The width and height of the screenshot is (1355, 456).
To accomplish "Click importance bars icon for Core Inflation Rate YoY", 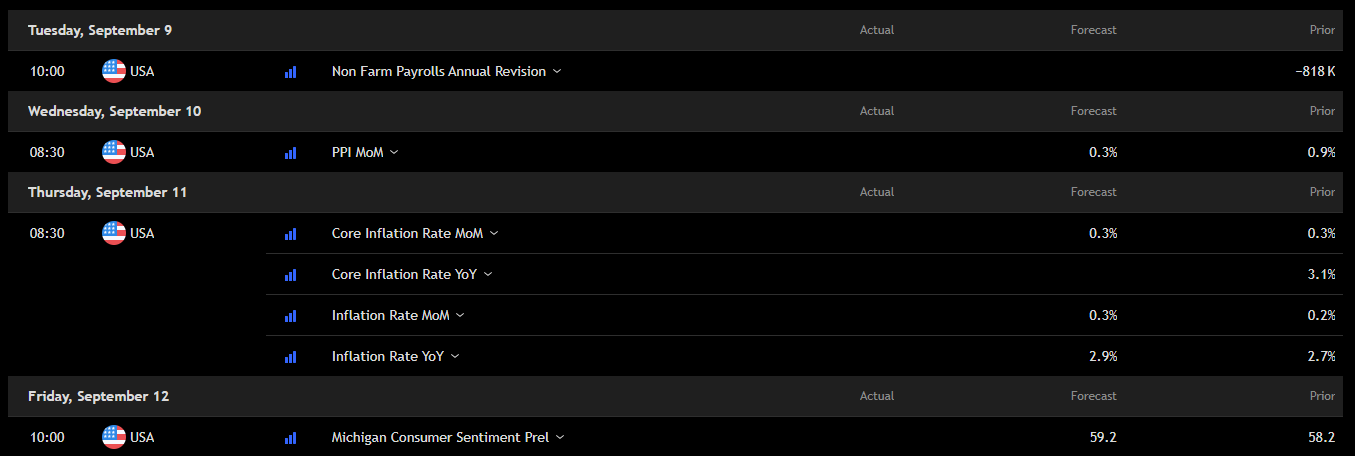I will click(291, 275).
